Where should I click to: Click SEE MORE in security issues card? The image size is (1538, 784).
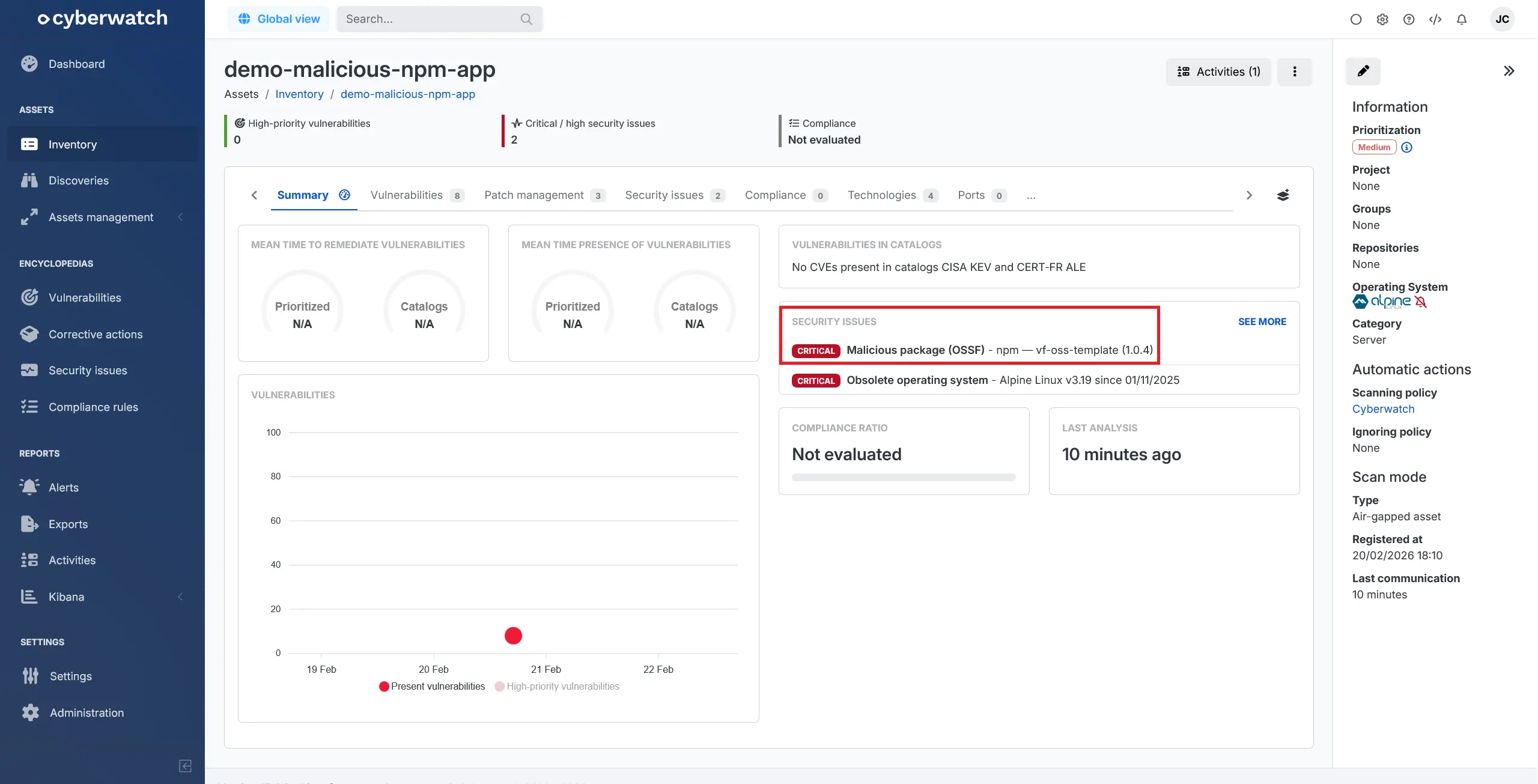click(x=1262, y=321)
